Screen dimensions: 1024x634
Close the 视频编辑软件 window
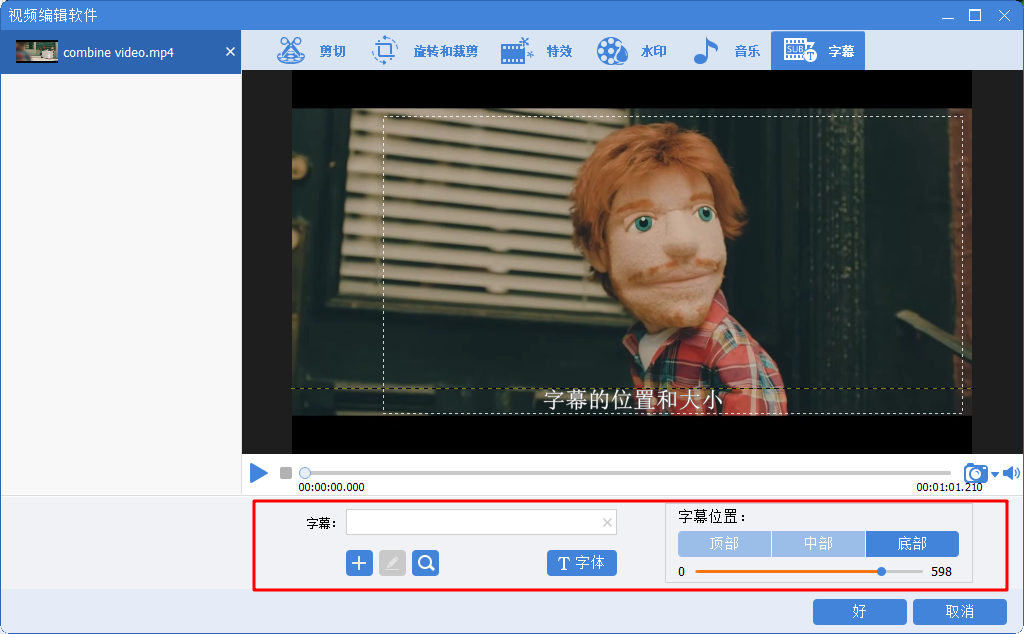click(1004, 15)
